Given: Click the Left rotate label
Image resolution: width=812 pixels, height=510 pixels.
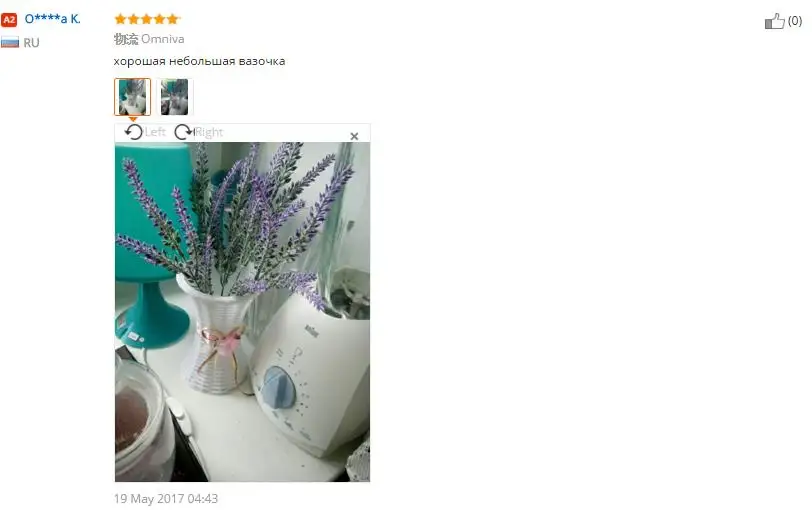Looking at the screenshot, I should (155, 132).
